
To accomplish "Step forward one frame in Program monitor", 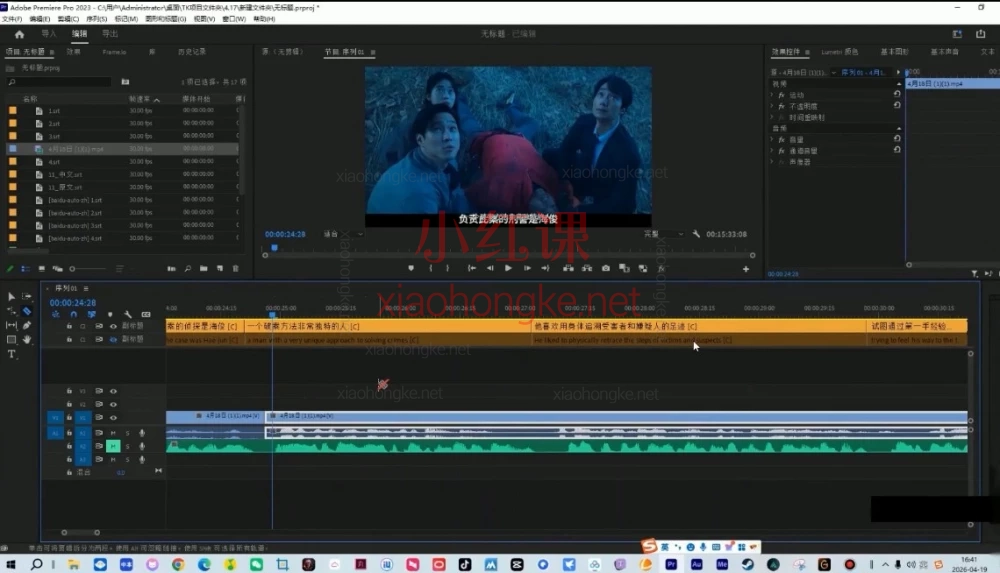I will coord(527,269).
